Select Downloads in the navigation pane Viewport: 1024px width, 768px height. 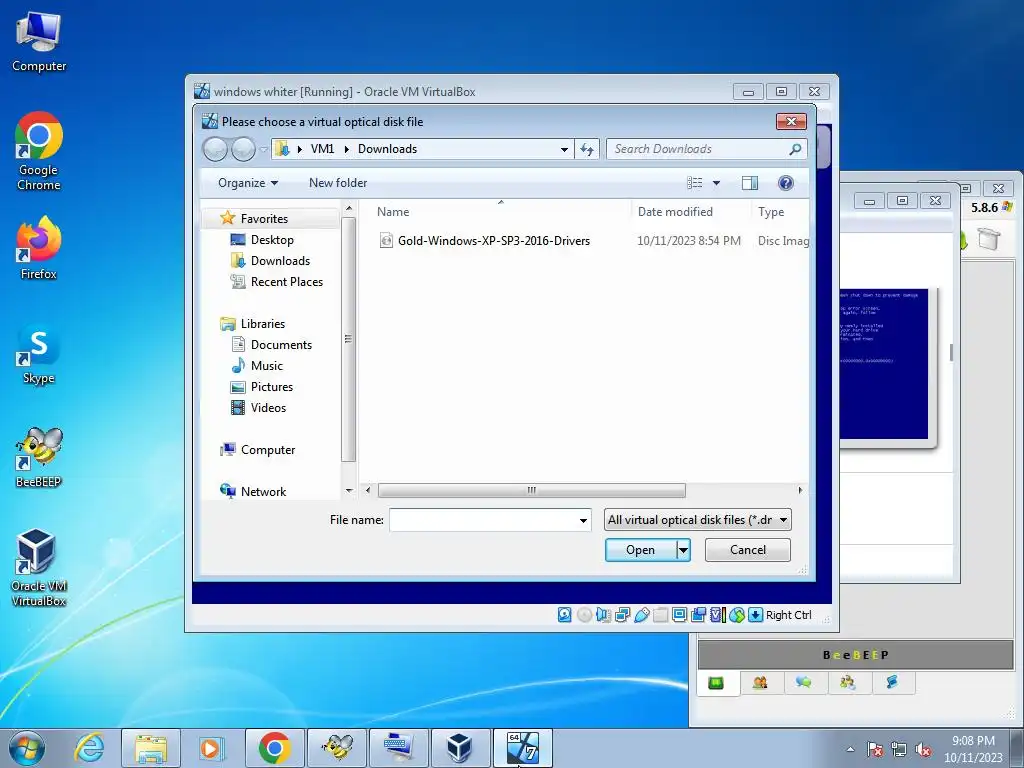tap(280, 261)
